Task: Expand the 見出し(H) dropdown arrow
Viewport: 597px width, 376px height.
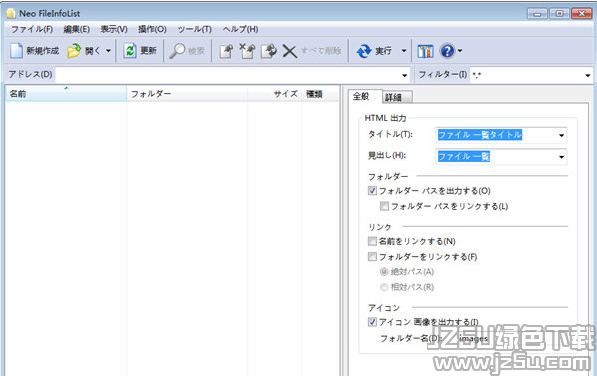Action: [x=562, y=157]
